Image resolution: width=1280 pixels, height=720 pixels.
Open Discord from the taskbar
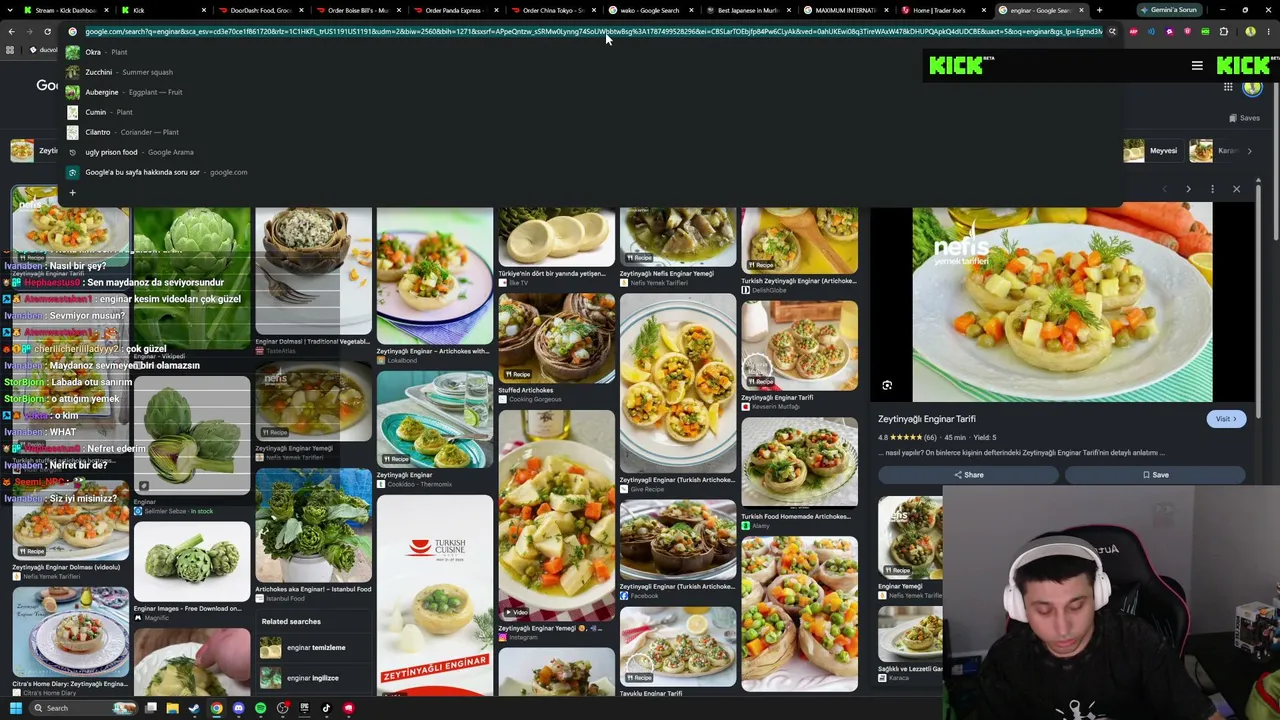point(238,708)
